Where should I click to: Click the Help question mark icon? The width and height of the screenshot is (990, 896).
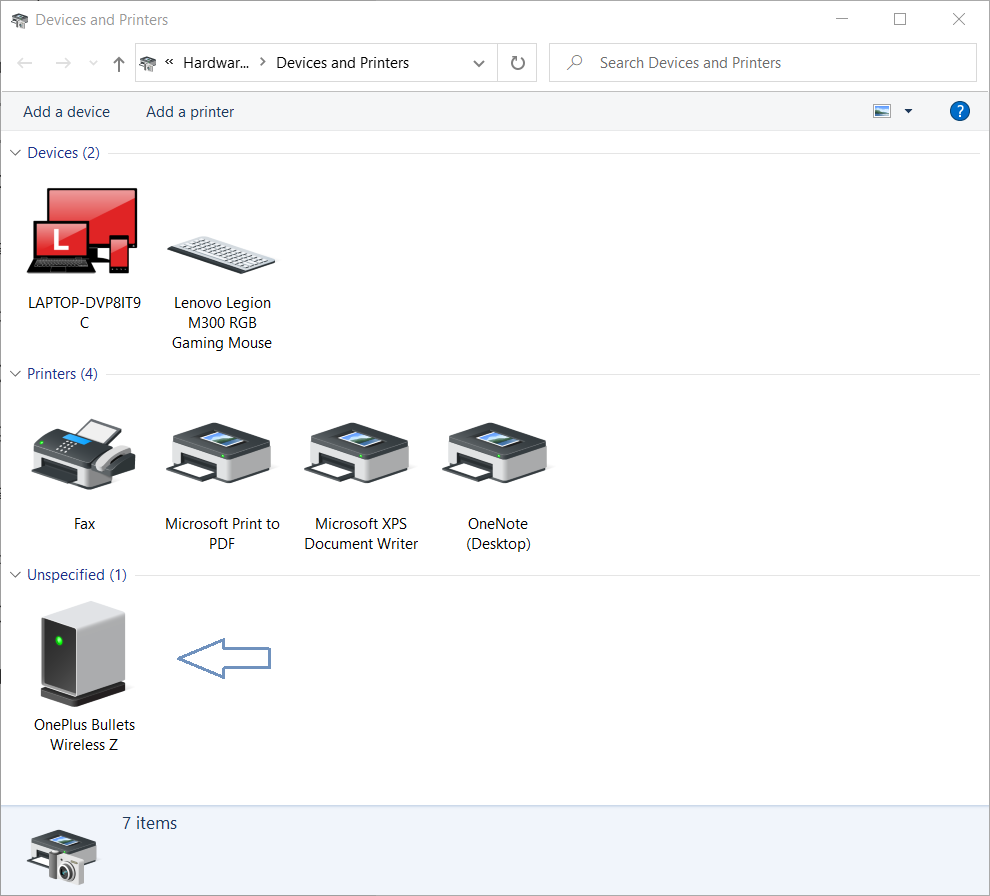pos(960,111)
